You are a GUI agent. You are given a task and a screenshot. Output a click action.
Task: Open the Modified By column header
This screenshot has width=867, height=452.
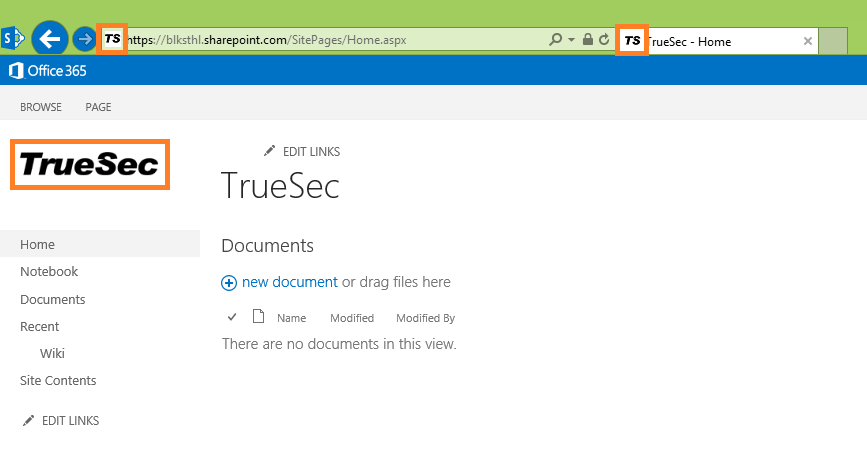pos(425,318)
